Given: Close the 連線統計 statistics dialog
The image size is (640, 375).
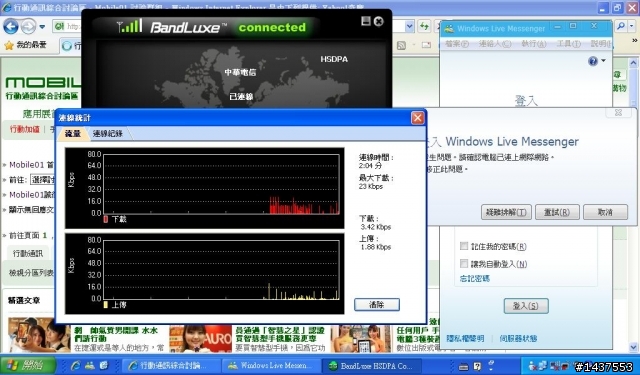Looking at the screenshot, I should [x=417, y=118].
